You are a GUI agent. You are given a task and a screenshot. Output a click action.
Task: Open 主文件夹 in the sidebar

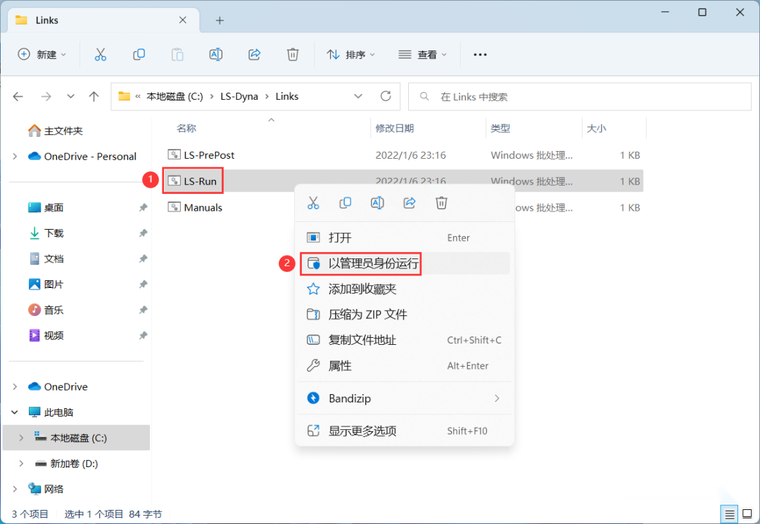55,131
